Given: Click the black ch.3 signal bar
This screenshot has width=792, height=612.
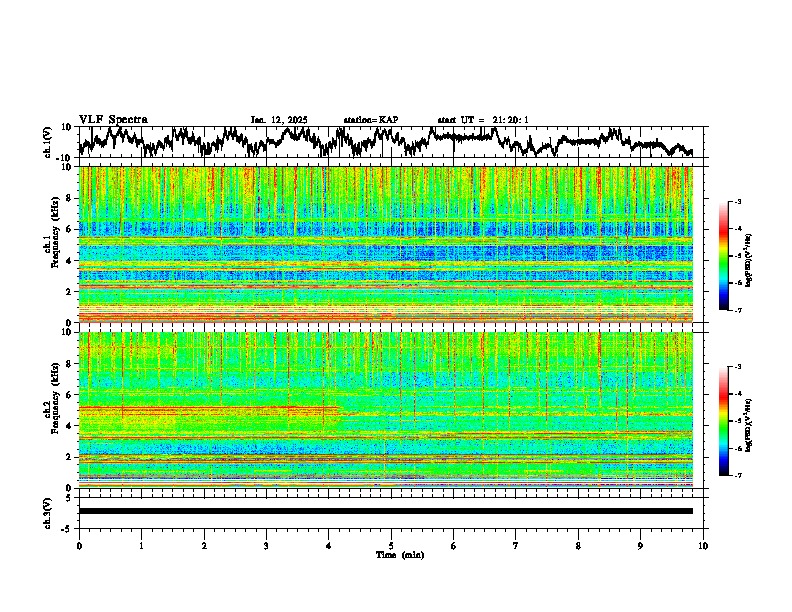Looking at the screenshot, I should [x=386, y=511].
